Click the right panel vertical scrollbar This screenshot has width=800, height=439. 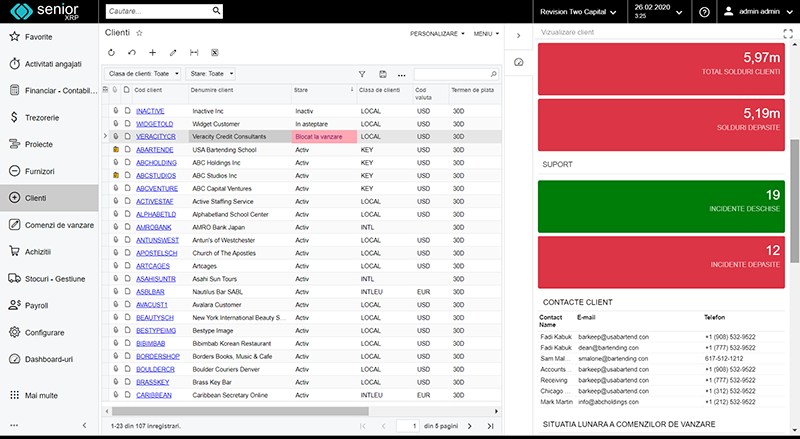[795, 201]
